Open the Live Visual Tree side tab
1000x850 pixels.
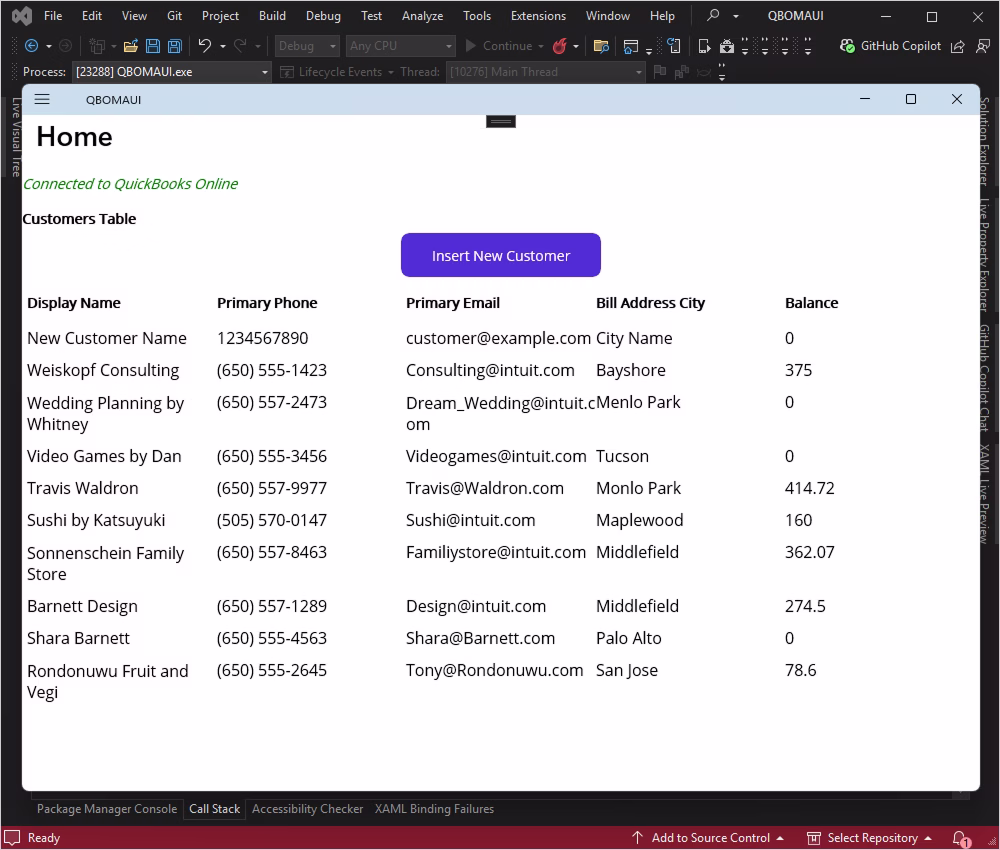click(15, 137)
